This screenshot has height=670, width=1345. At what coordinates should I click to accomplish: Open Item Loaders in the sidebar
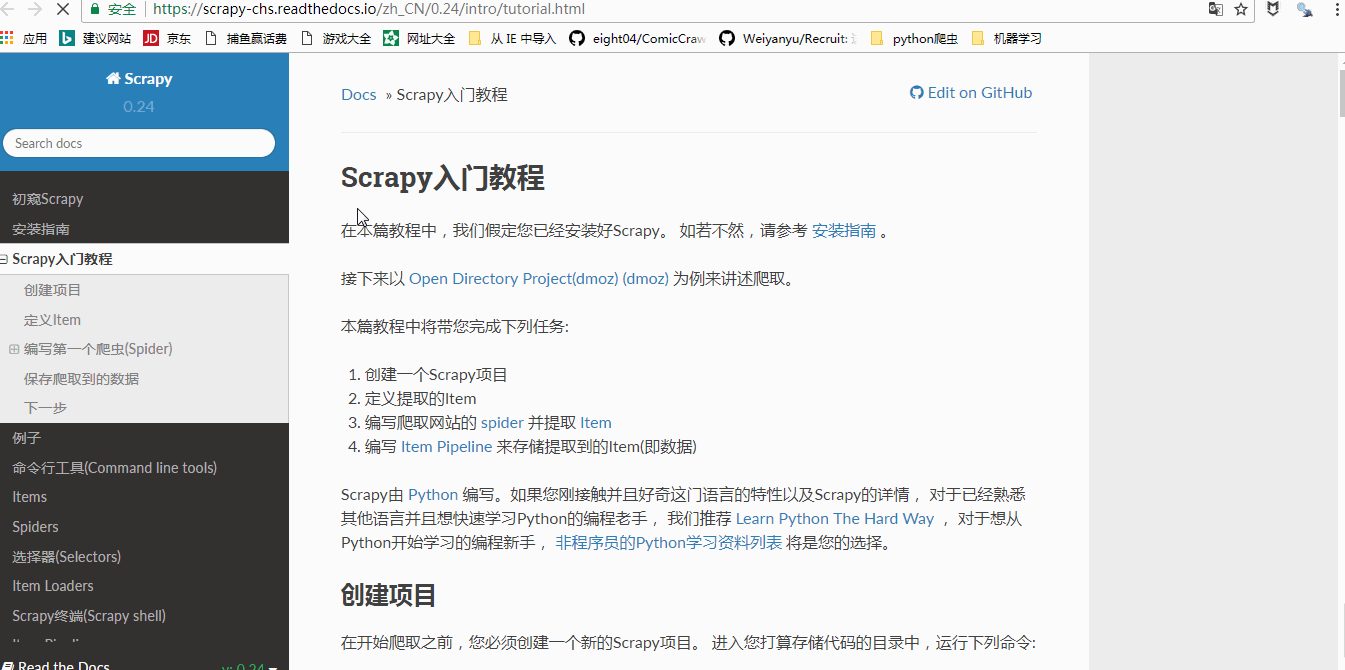53,586
